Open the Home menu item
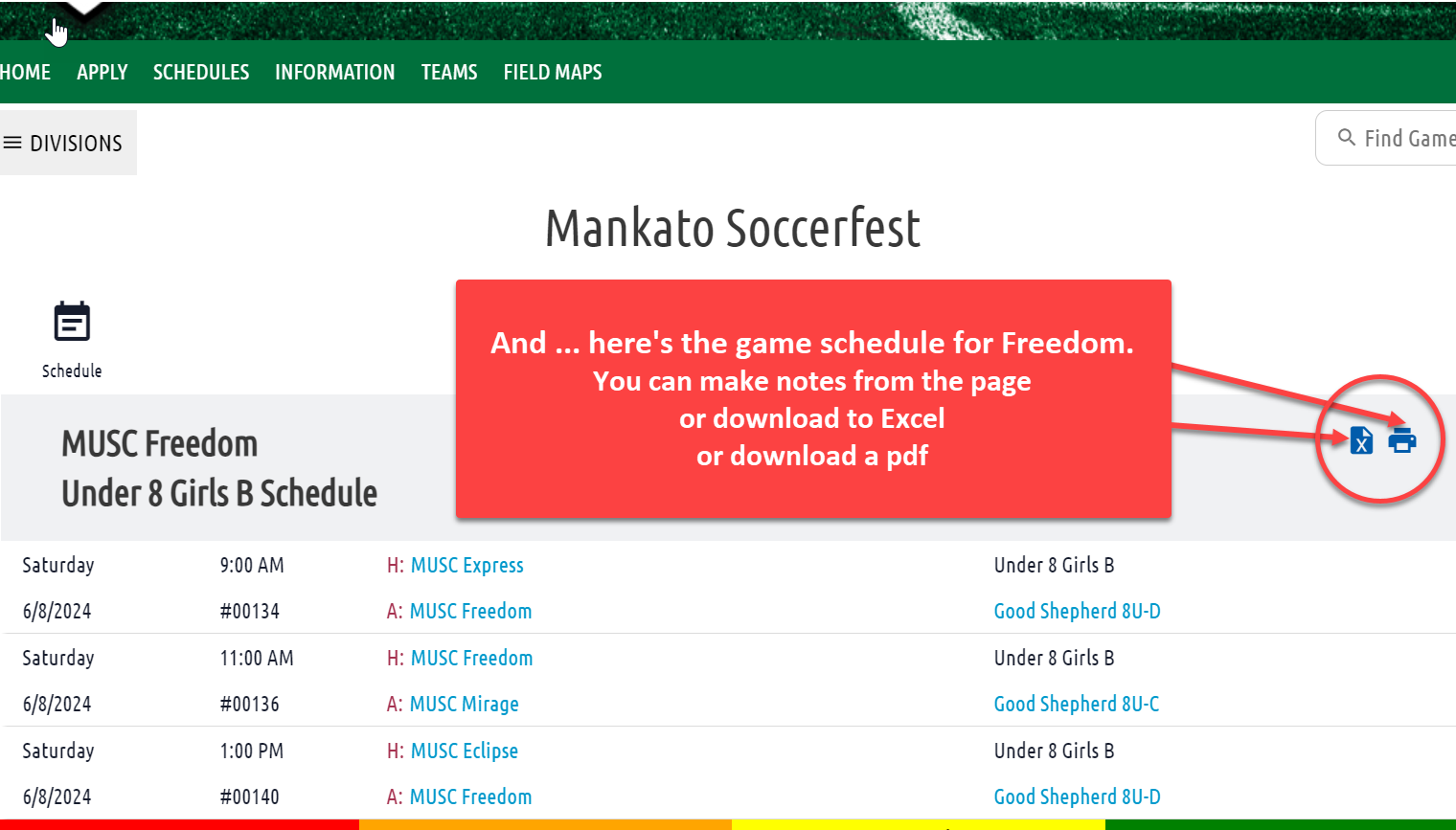Screen dimensions: 1456x830 pyautogui.click(x=25, y=72)
